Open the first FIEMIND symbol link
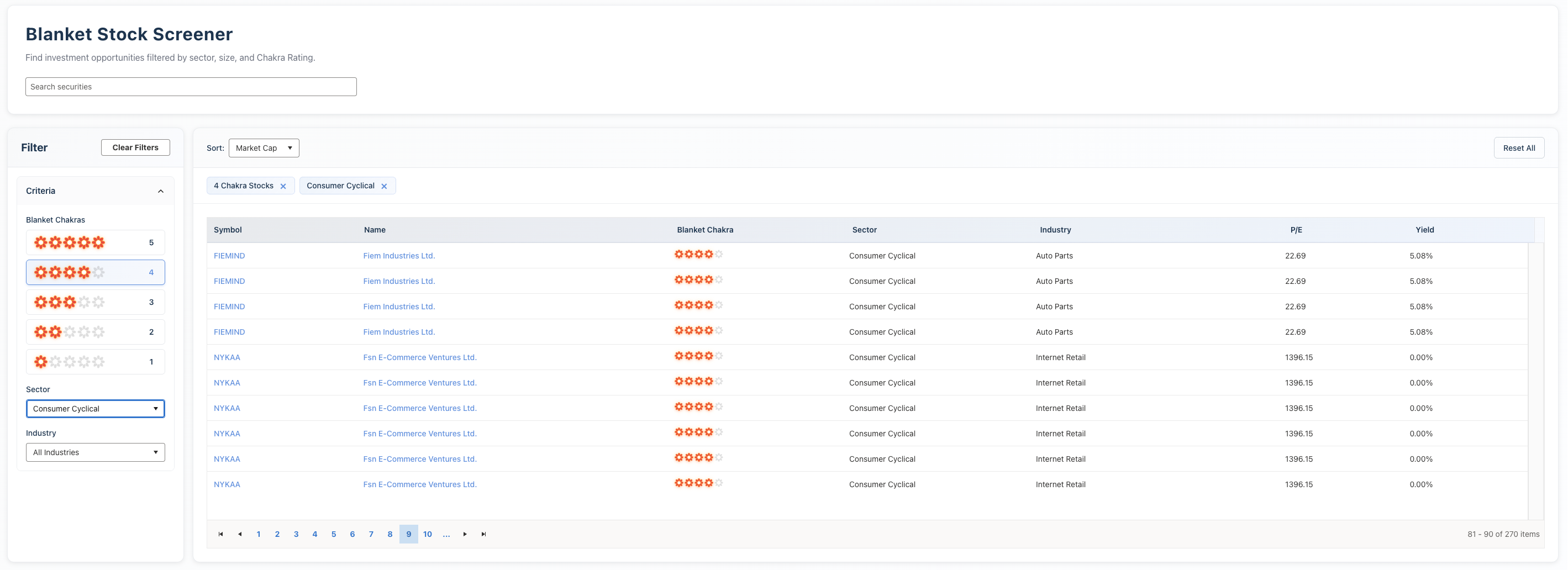Viewport: 1568px width, 570px height. tap(229, 256)
